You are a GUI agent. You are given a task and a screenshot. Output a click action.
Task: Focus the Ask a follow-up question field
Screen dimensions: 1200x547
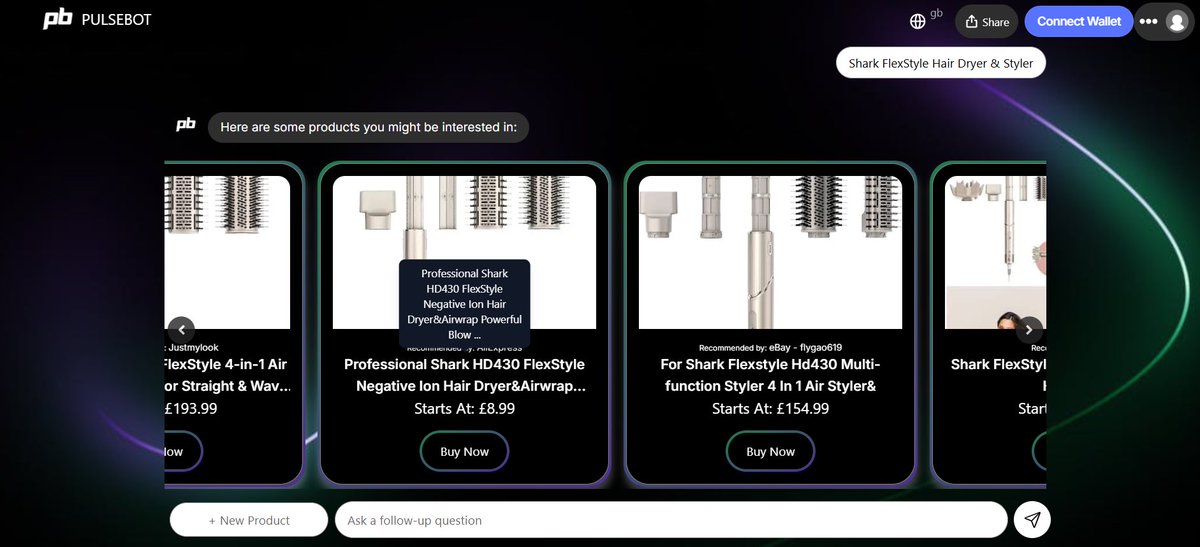tap(671, 520)
